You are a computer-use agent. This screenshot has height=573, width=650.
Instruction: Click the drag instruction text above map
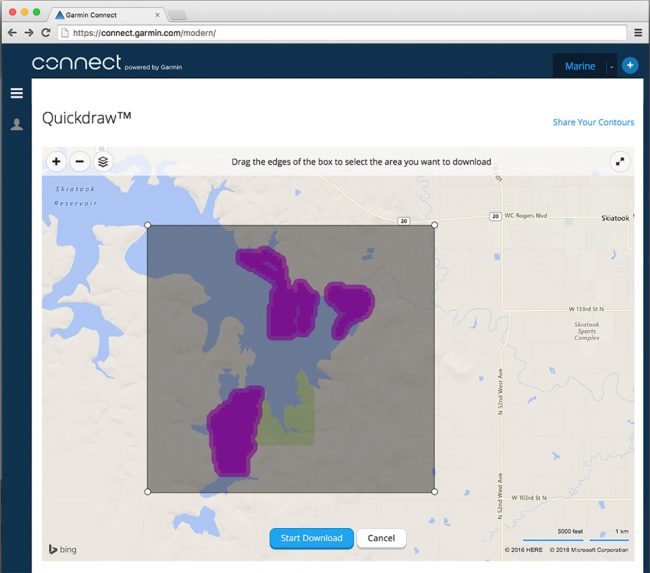click(361, 162)
